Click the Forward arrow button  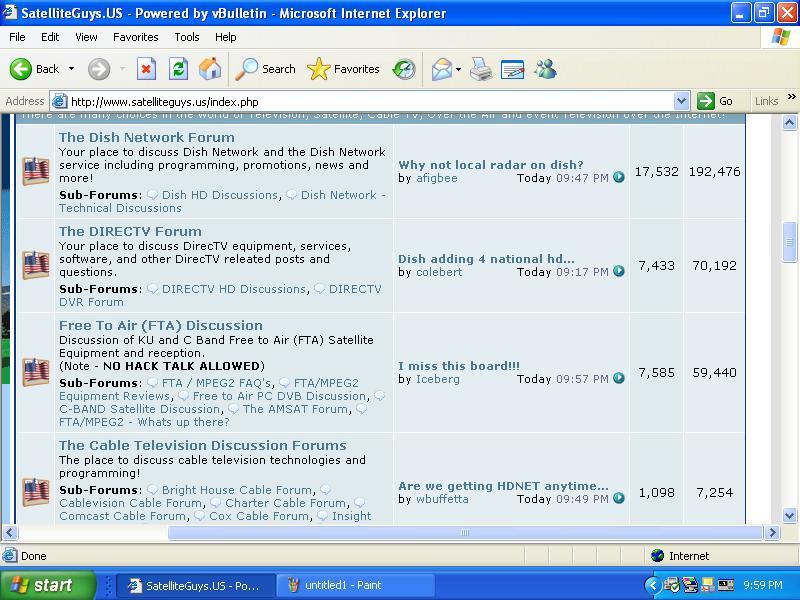point(99,69)
